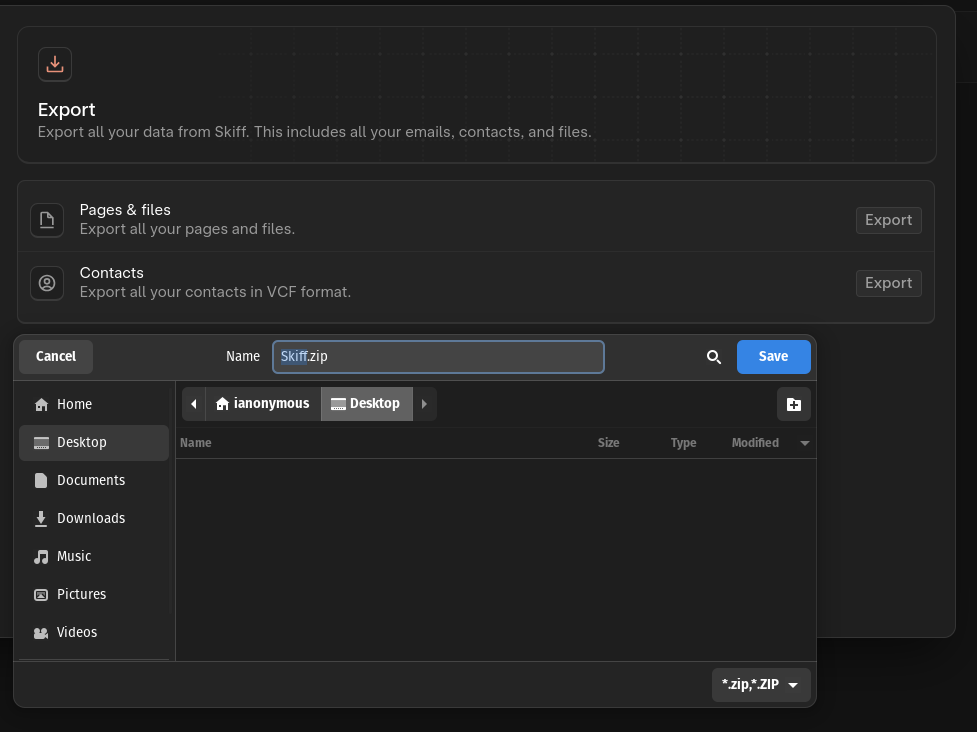The height and width of the screenshot is (732, 977).
Task: Select Documents in the sidebar
Action: coord(90,480)
